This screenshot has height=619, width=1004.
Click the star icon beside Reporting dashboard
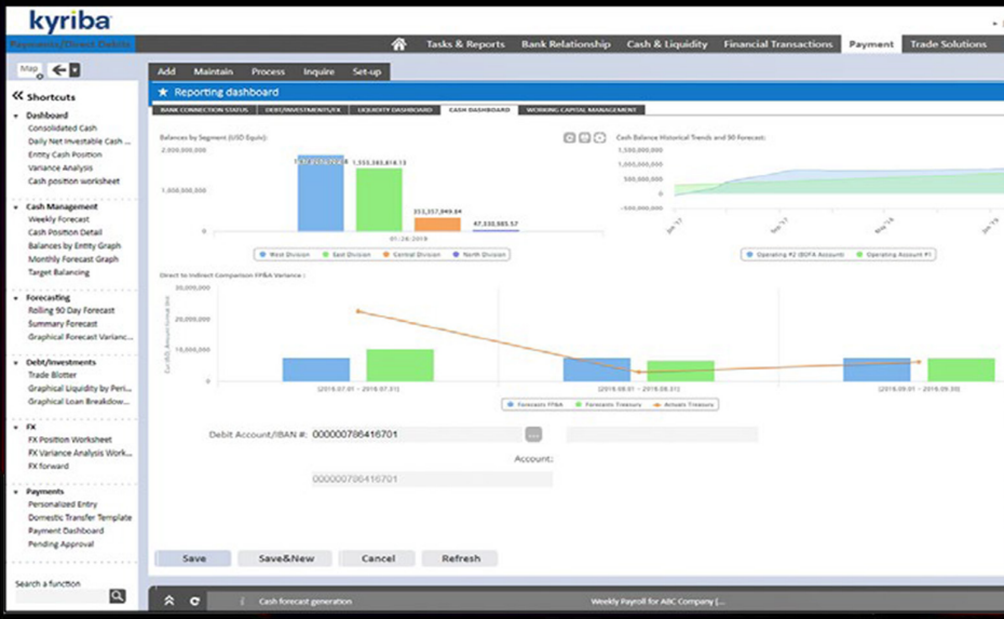click(x=165, y=90)
